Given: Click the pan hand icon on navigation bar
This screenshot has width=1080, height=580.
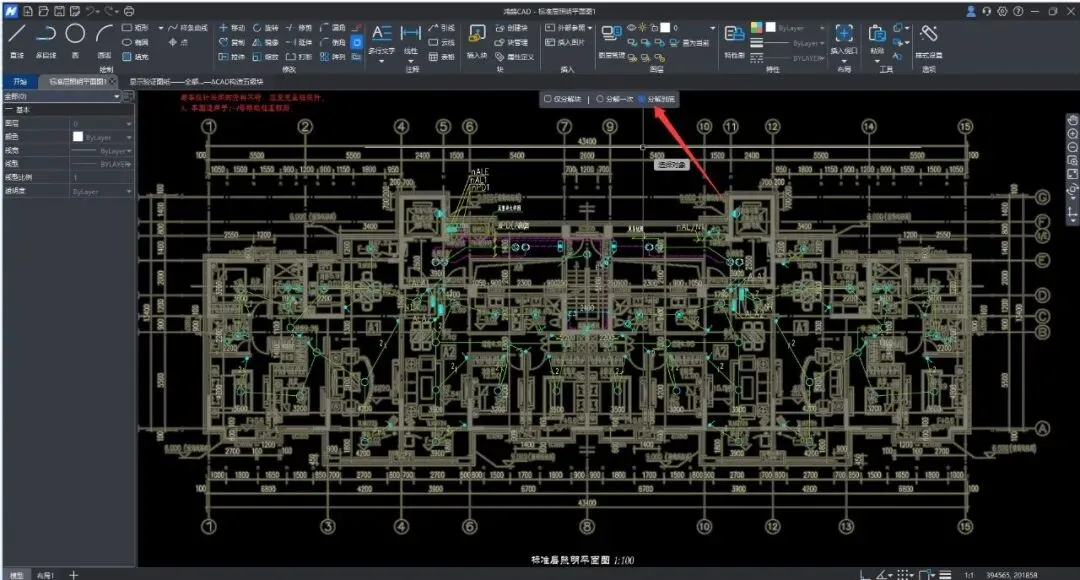Looking at the screenshot, I should 1072,121.
